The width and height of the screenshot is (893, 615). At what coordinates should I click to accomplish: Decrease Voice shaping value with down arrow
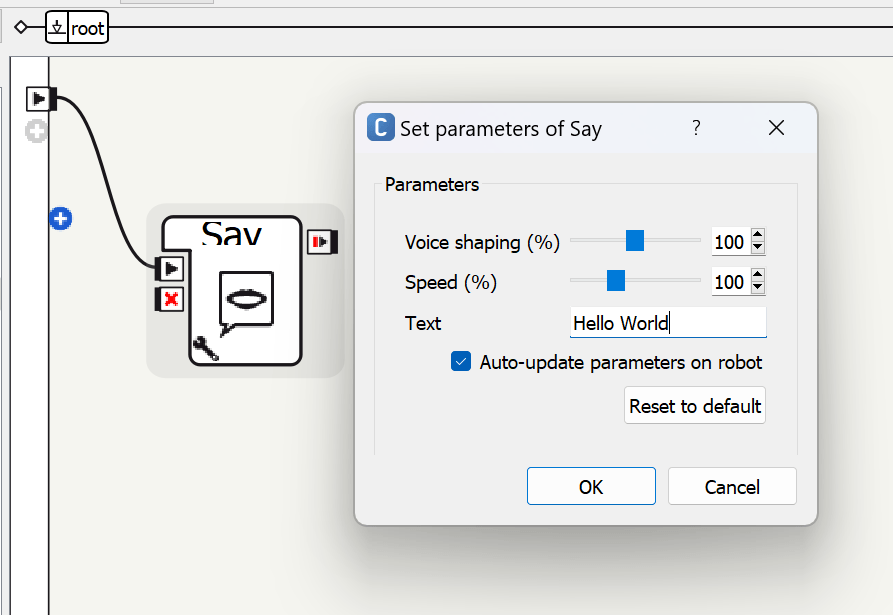[x=757, y=247]
